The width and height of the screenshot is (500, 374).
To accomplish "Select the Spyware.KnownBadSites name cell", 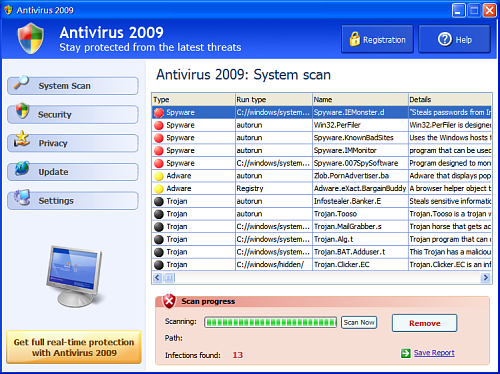I will tap(360, 138).
